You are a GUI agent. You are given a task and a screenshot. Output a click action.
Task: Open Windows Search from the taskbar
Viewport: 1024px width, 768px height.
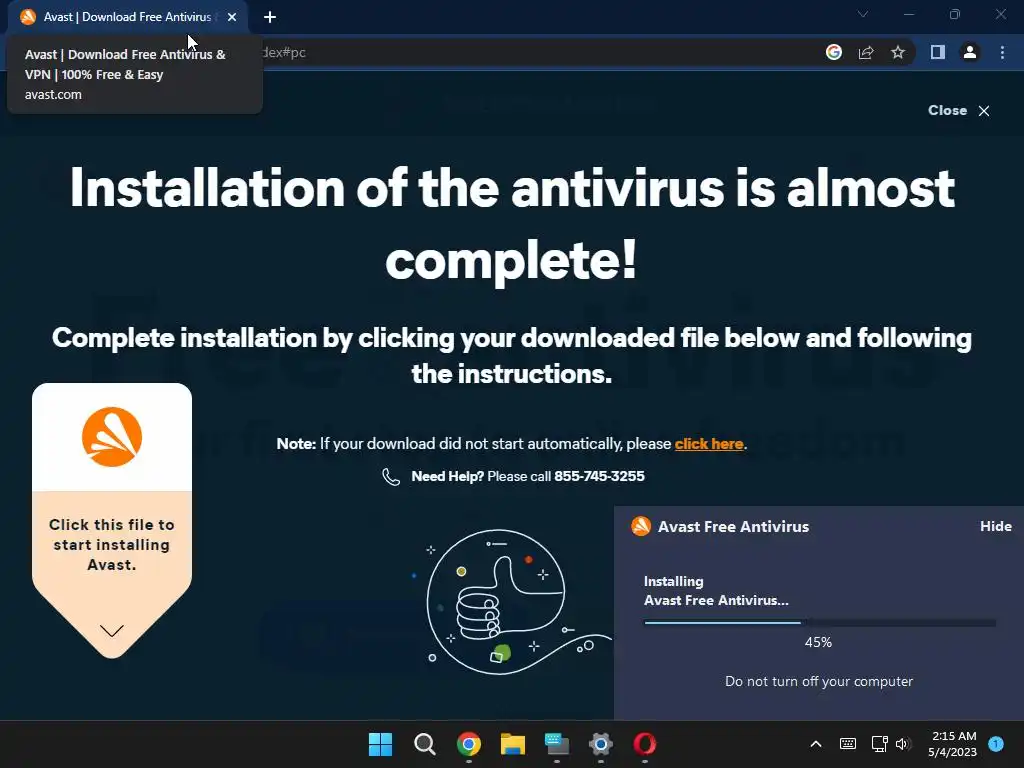[x=424, y=744]
